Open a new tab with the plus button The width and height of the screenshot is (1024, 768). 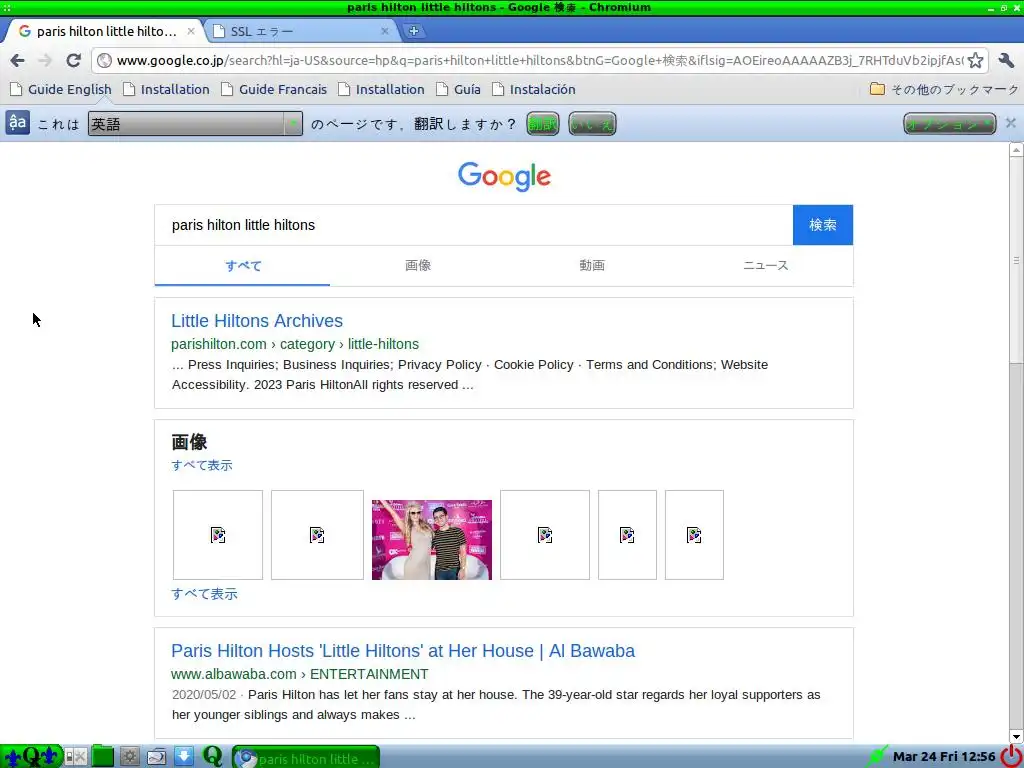(x=413, y=31)
